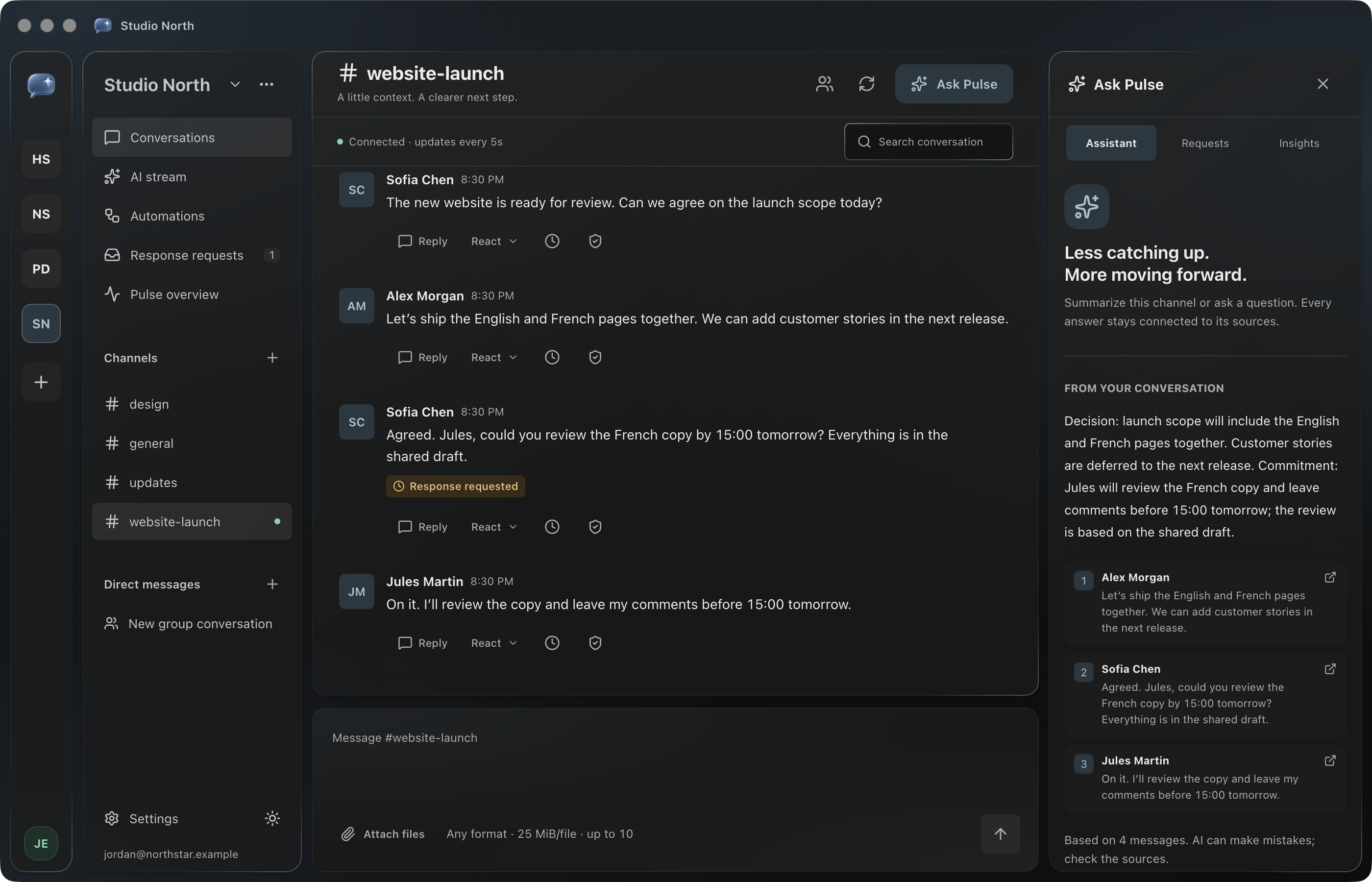Click the clock icon on Sofia's review message

point(552,241)
